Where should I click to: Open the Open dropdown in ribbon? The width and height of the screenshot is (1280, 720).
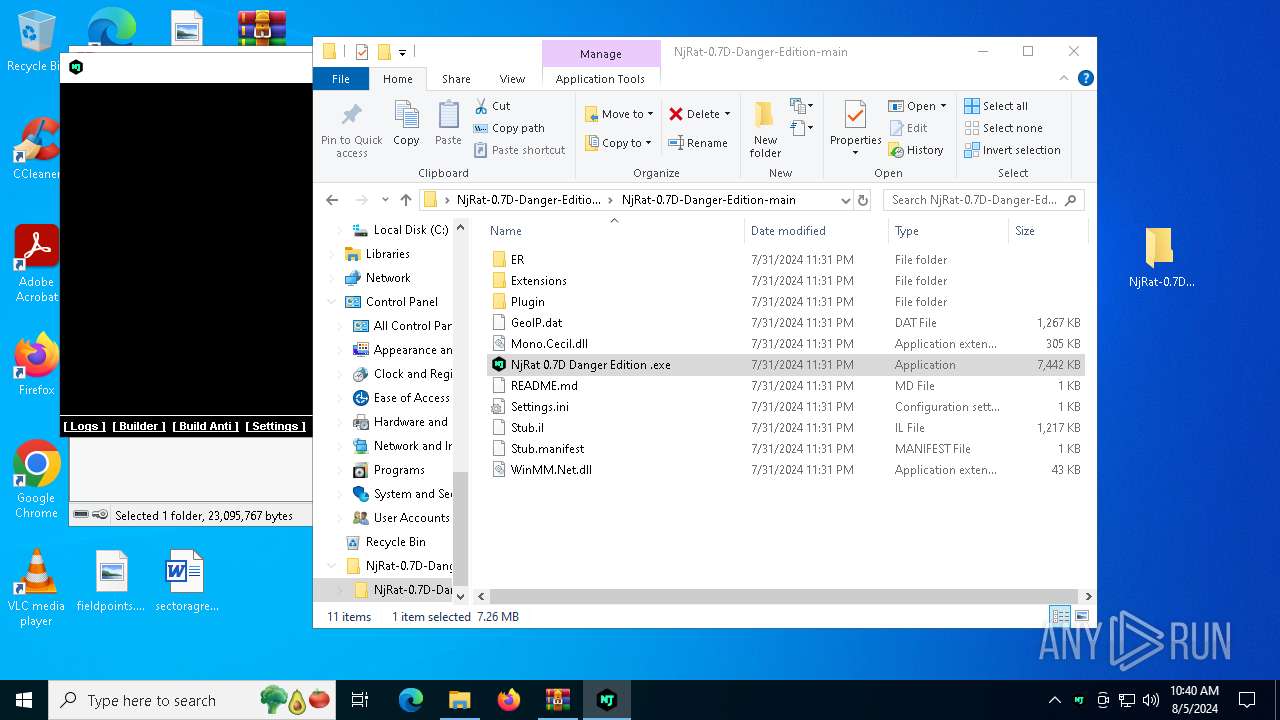(917, 106)
